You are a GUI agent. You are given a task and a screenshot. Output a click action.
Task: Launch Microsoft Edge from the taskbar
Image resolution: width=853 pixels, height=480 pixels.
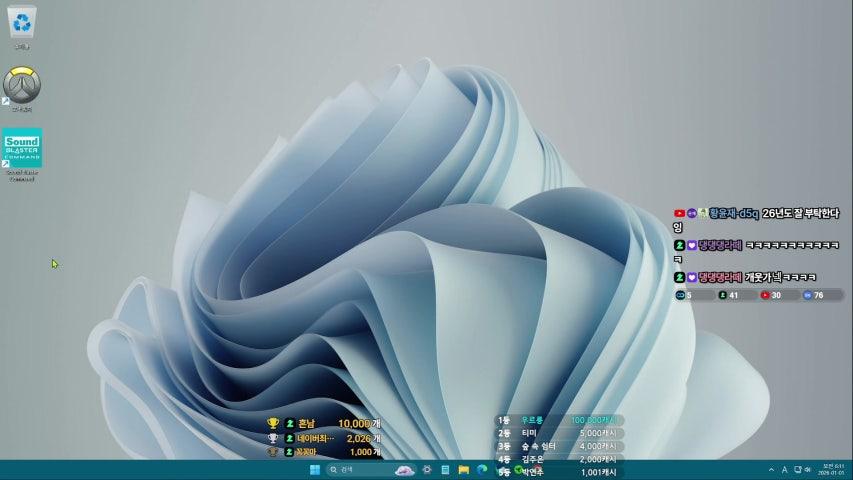tap(482, 469)
